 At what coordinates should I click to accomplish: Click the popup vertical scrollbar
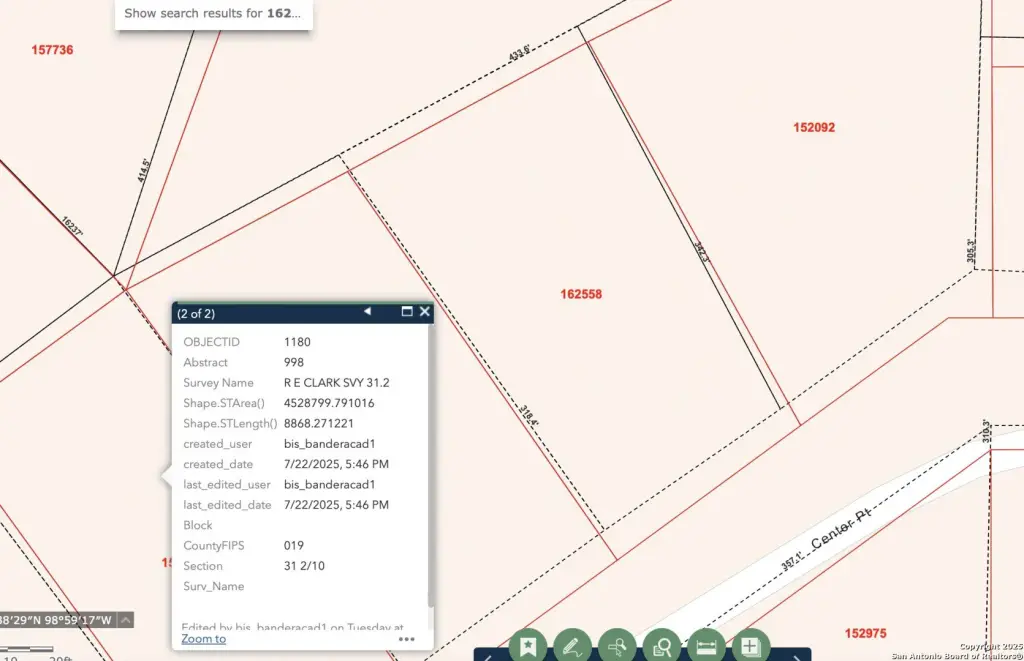click(431, 470)
